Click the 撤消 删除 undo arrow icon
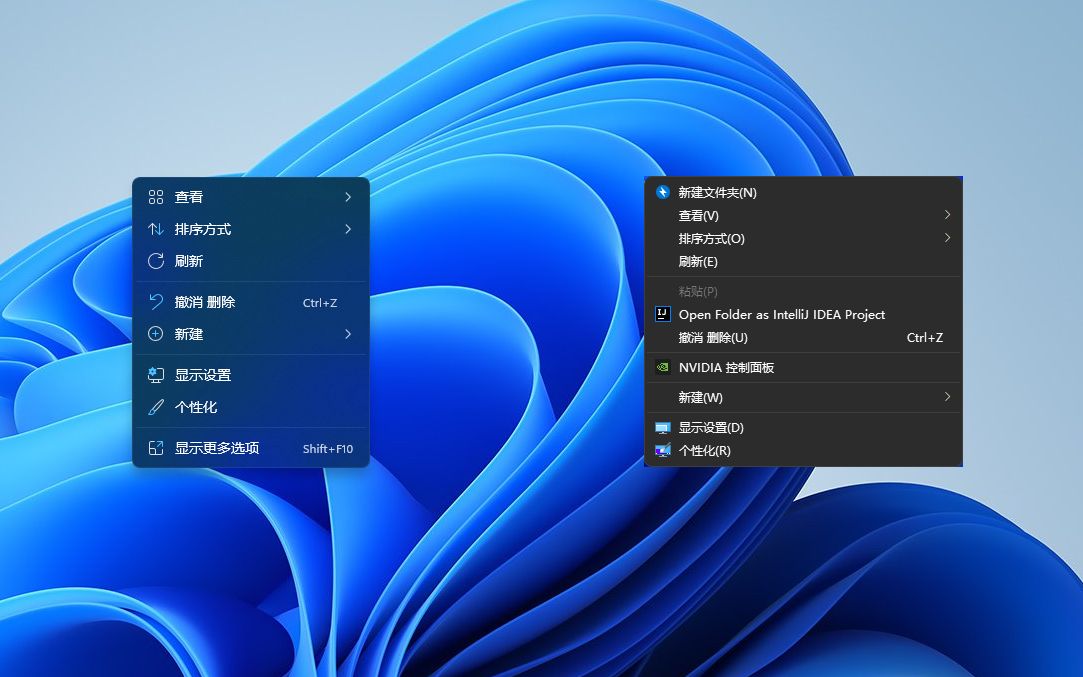1083x677 pixels. click(x=156, y=302)
